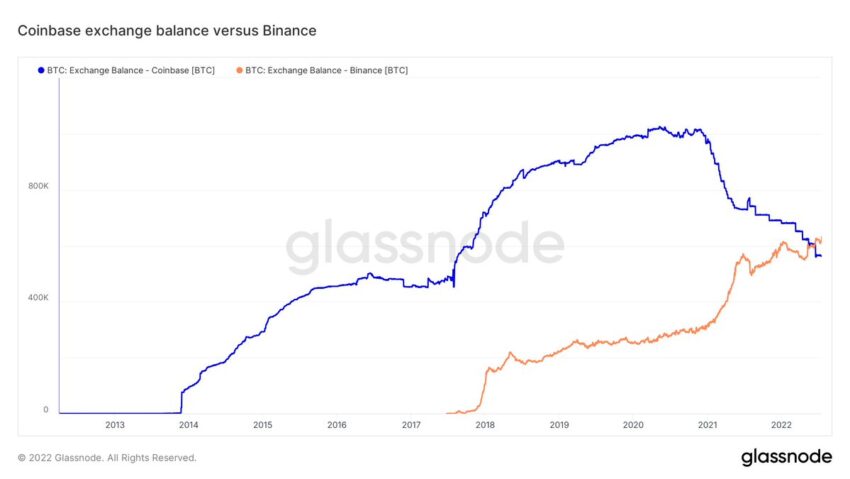Select the 2013 x-axis label

click(x=115, y=425)
